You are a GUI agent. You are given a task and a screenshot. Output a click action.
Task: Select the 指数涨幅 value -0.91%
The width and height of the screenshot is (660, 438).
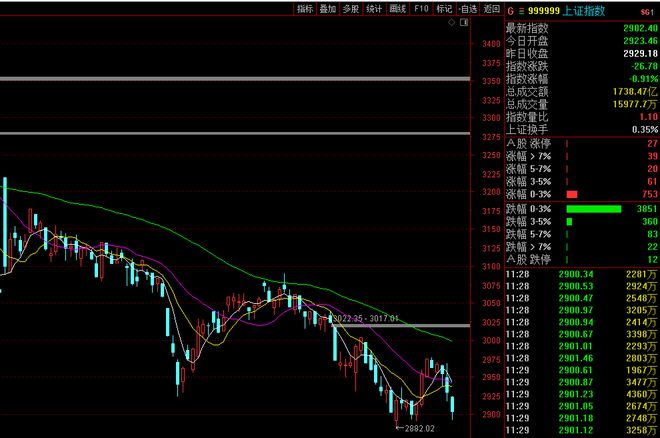click(644, 79)
